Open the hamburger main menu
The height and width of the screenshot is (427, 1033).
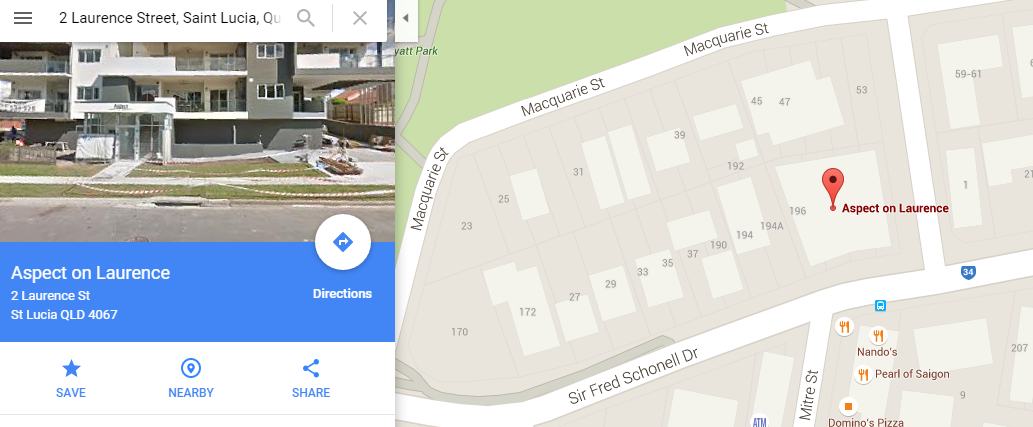23,18
